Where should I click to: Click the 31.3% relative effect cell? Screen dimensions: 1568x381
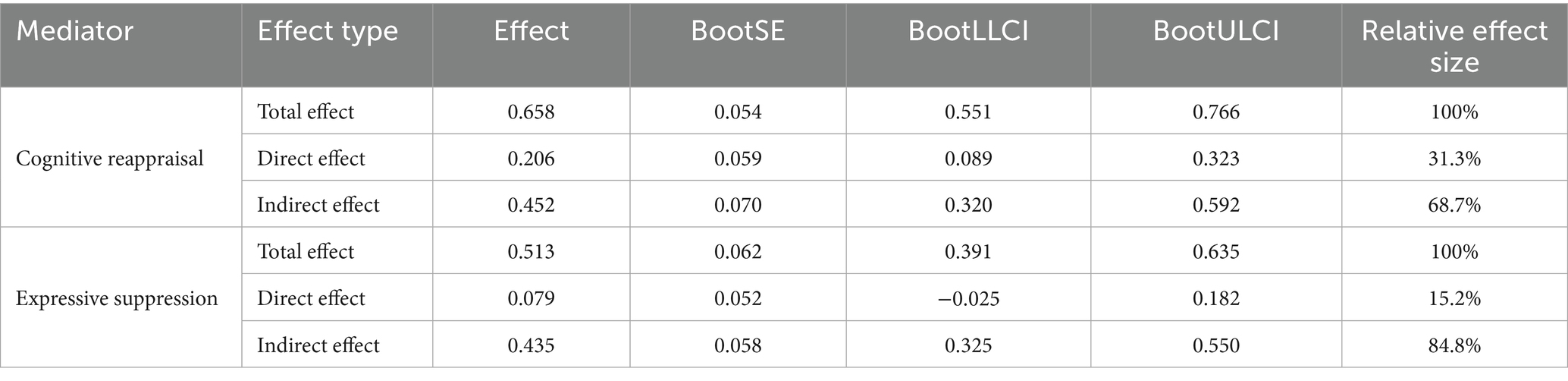click(1454, 159)
